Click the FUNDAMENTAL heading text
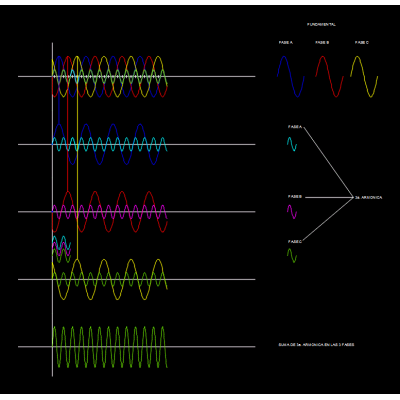Viewport: 400px width, 400px height. point(321,25)
